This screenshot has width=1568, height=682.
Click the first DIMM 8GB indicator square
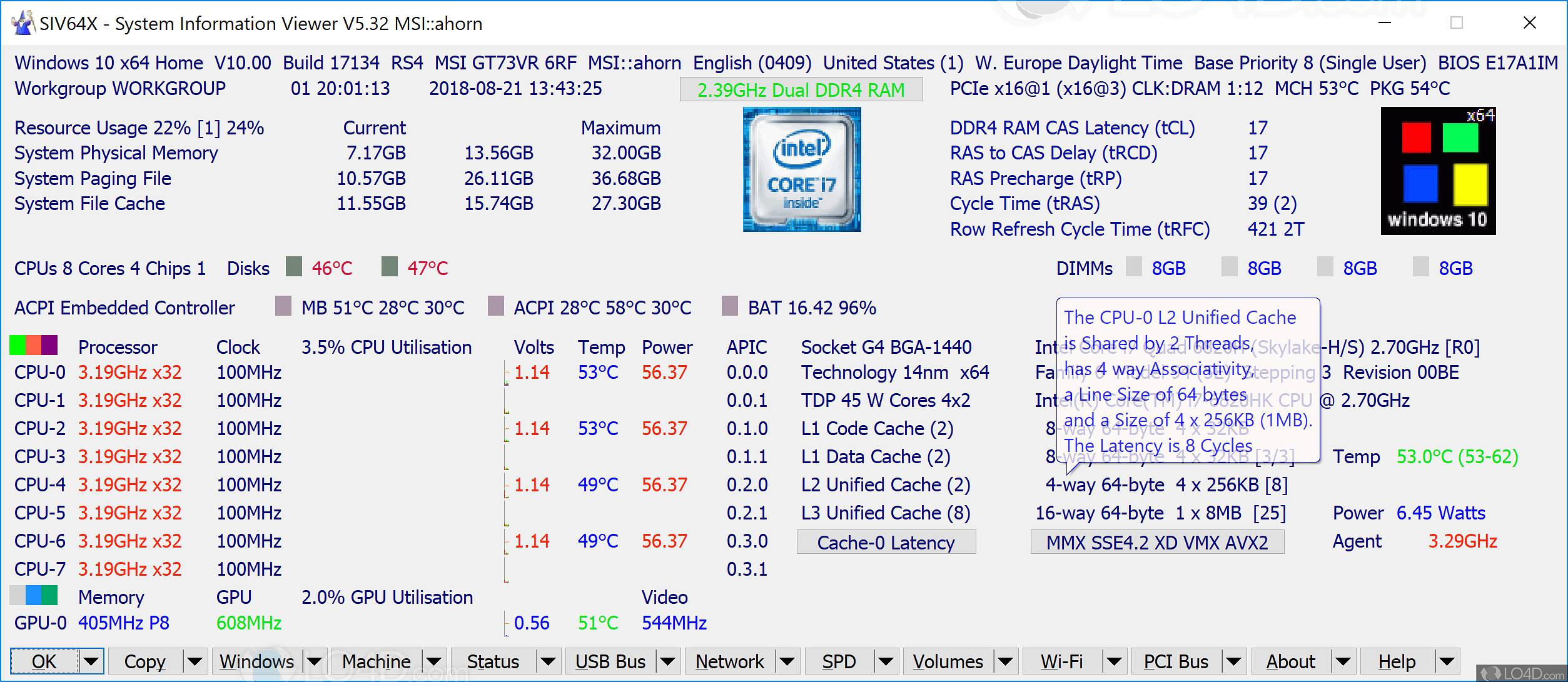[x=1134, y=266]
